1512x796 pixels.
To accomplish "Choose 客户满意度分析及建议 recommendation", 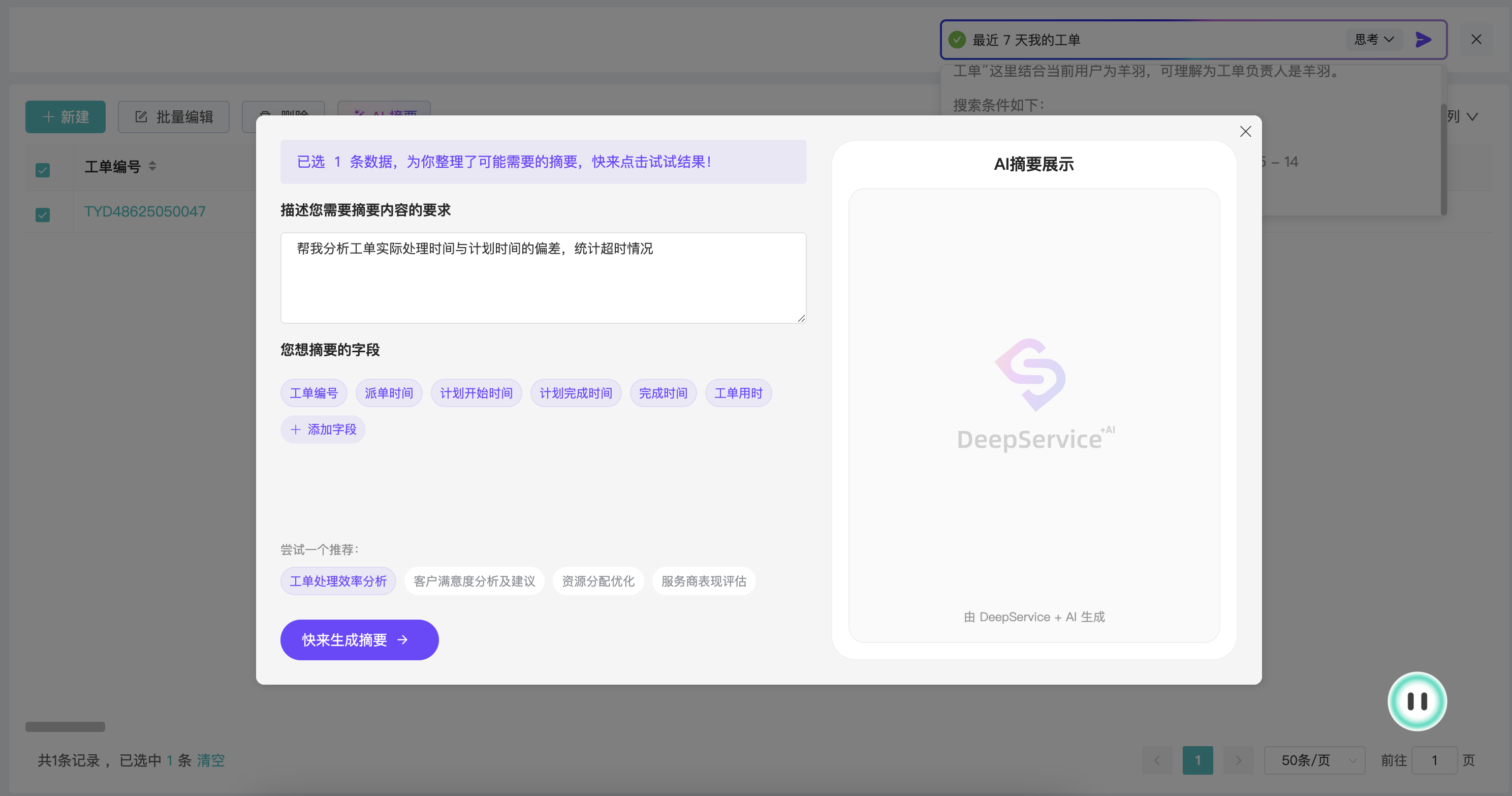I will tap(474, 581).
